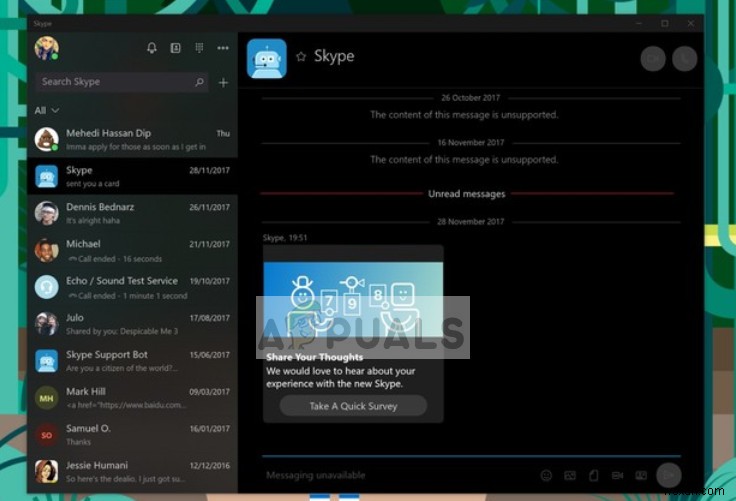
Task: Open the more options ellipsis menu
Action: pyautogui.click(x=223, y=48)
